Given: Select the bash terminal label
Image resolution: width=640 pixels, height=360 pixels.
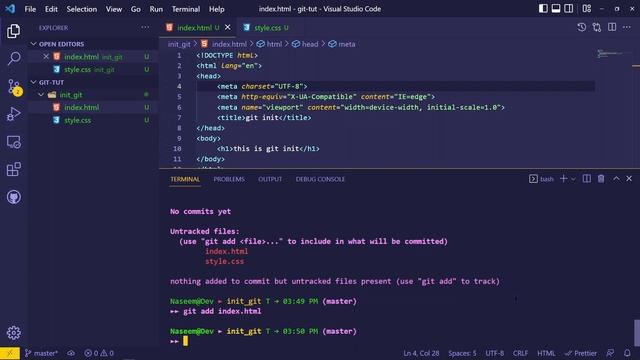Looking at the screenshot, I should (541, 179).
